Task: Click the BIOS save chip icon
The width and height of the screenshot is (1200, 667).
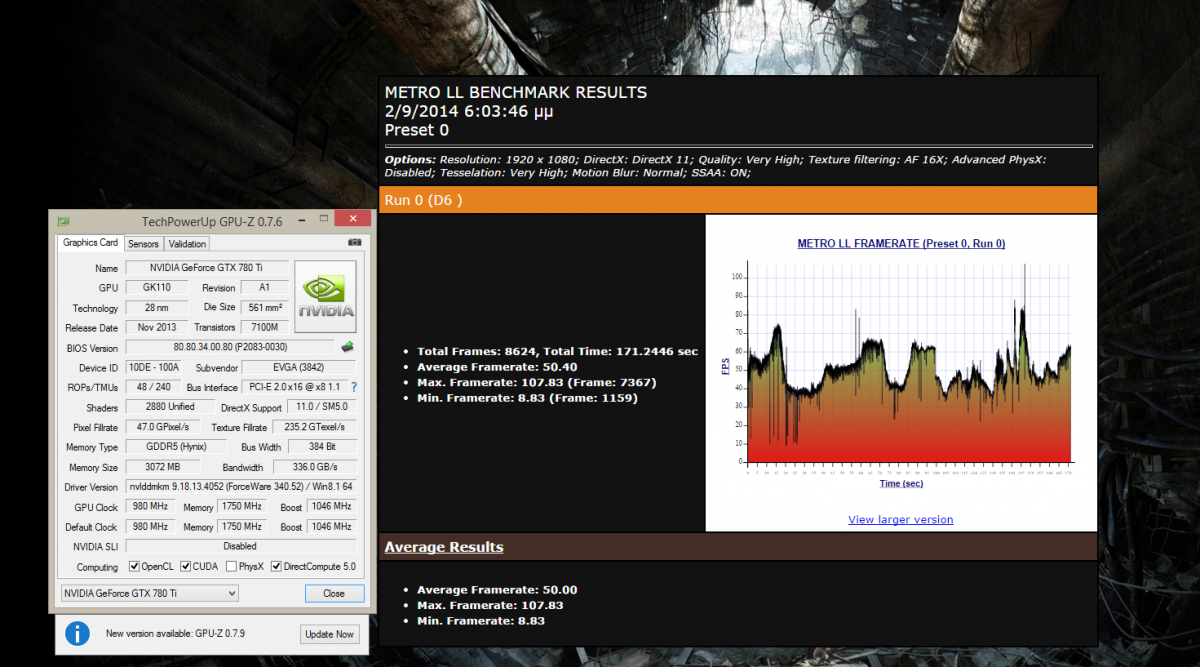Action: coord(347,347)
